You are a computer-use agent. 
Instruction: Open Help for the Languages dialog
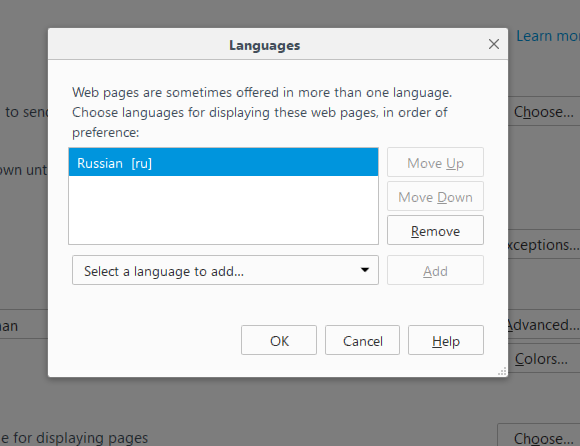click(x=446, y=340)
